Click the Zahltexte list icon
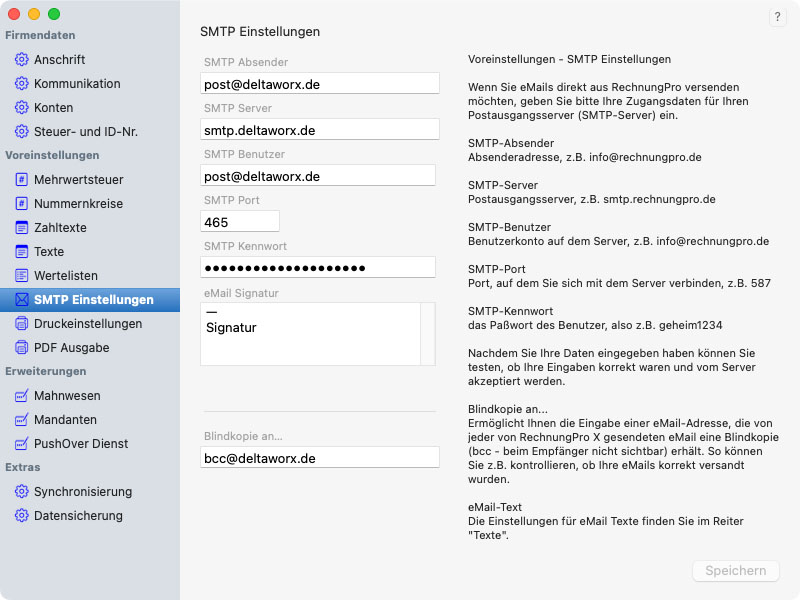Screen dimensions: 800x600 pos(22,228)
